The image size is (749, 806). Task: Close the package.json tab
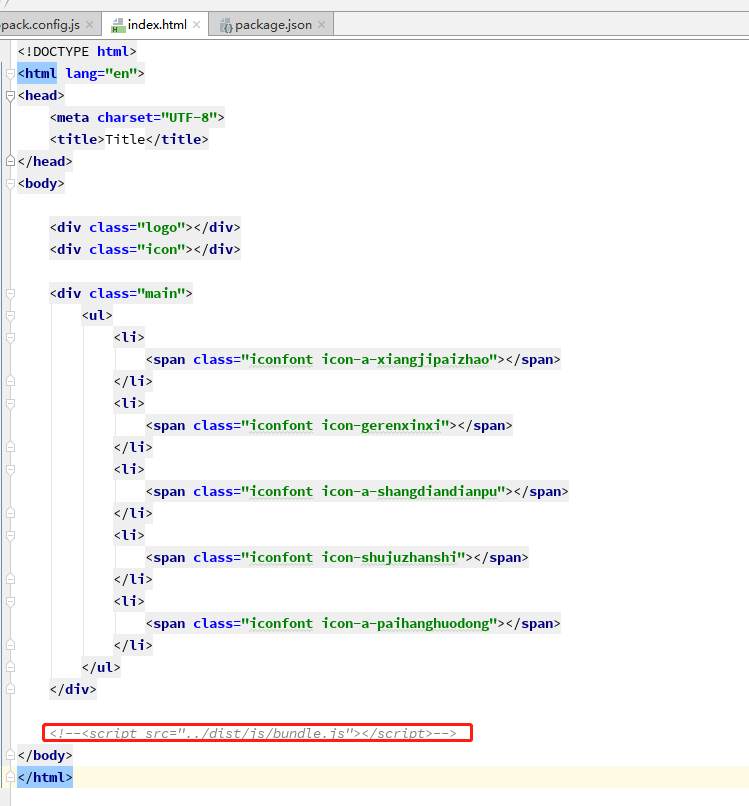click(321, 25)
